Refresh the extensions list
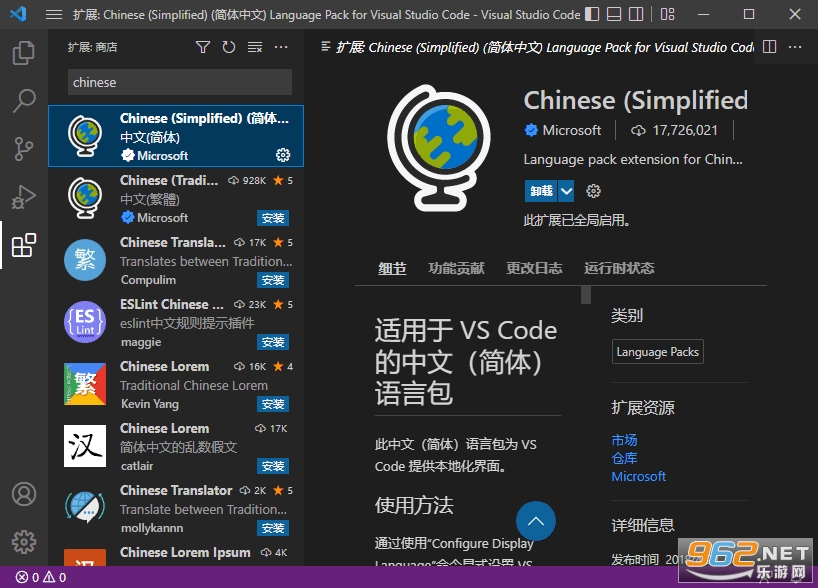818x588 pixels. [x=228, y=47]
